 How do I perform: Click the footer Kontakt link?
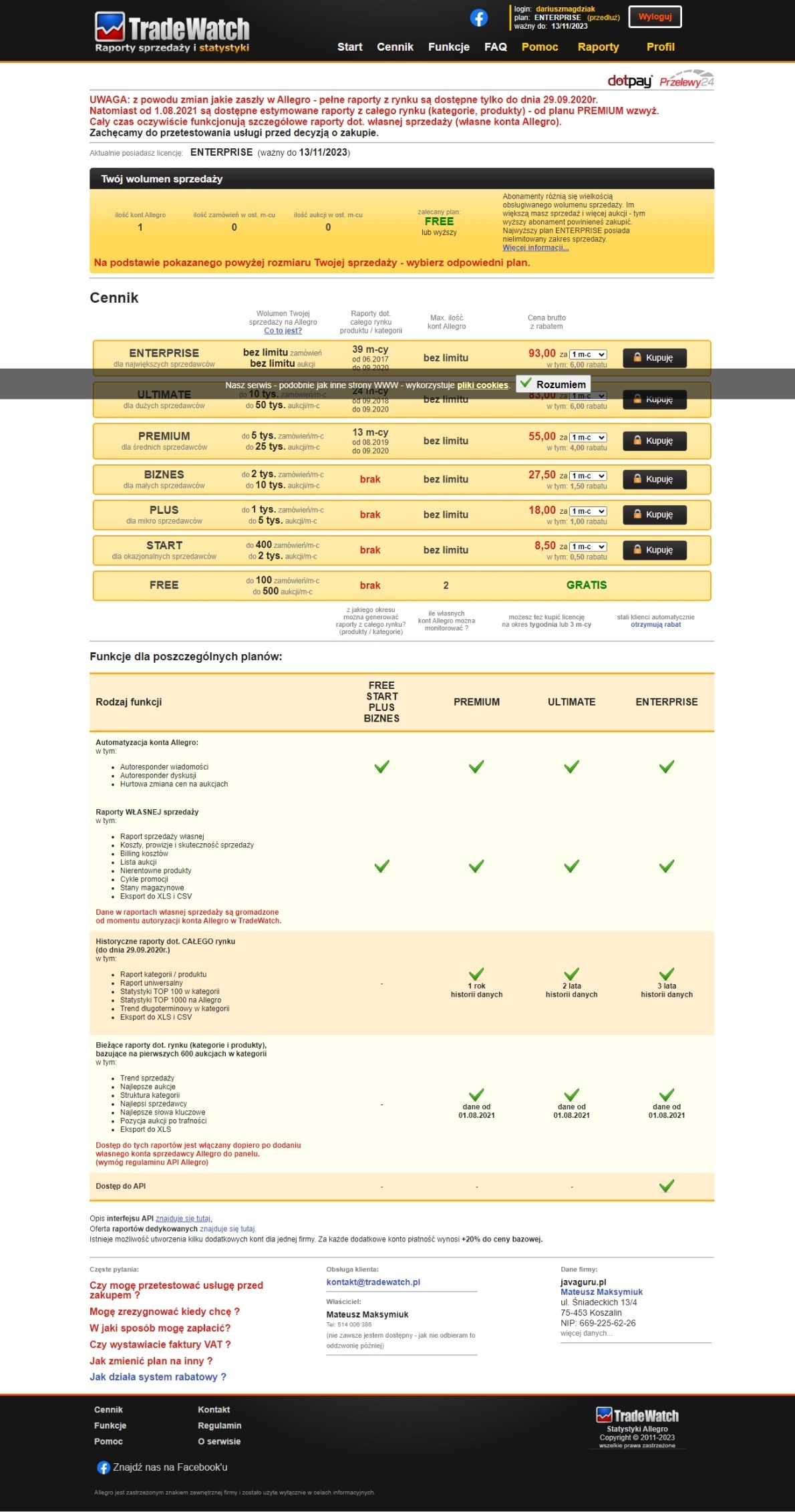[x=214, y=1410]
